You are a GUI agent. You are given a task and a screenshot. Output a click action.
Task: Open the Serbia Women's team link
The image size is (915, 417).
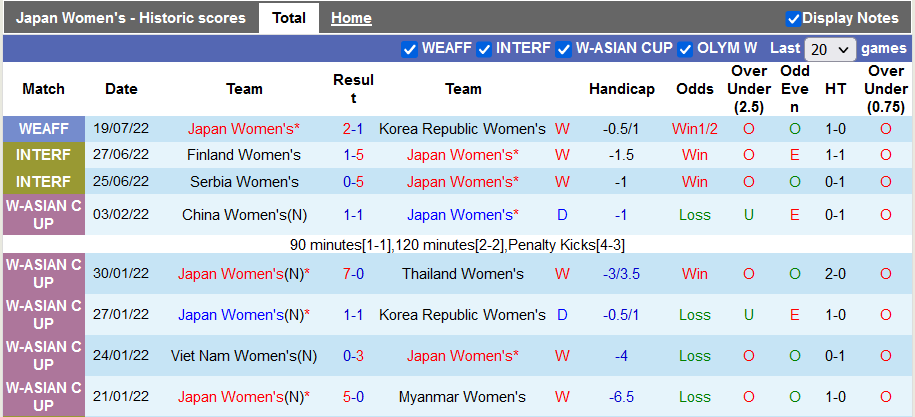(244, 182)
